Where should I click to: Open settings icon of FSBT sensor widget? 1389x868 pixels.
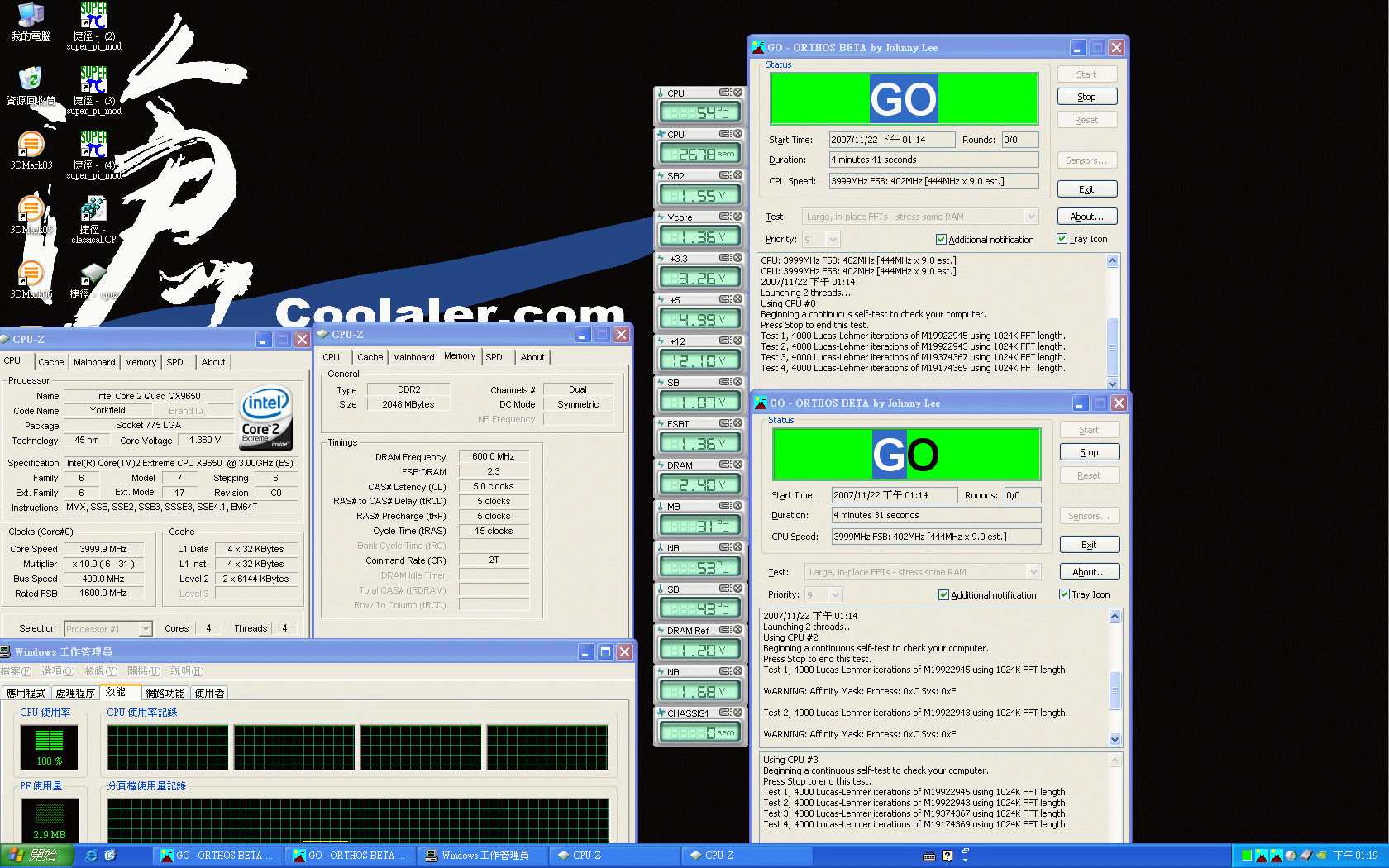[x=724, y=423]
